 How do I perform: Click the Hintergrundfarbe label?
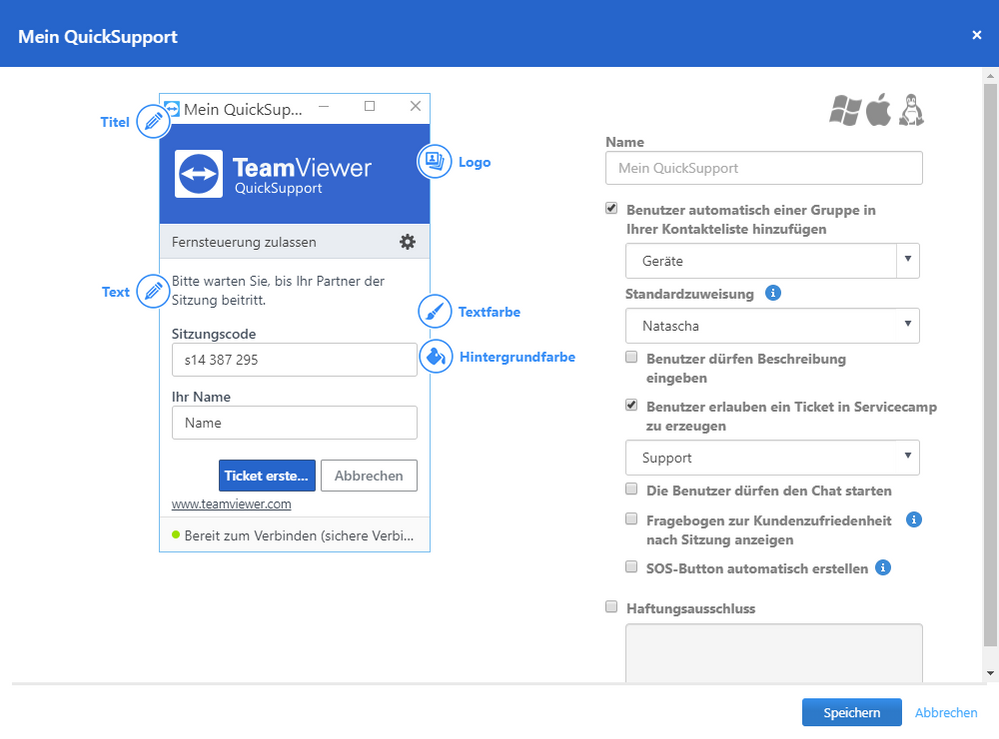pyautogui.click(x=517, y=357)
